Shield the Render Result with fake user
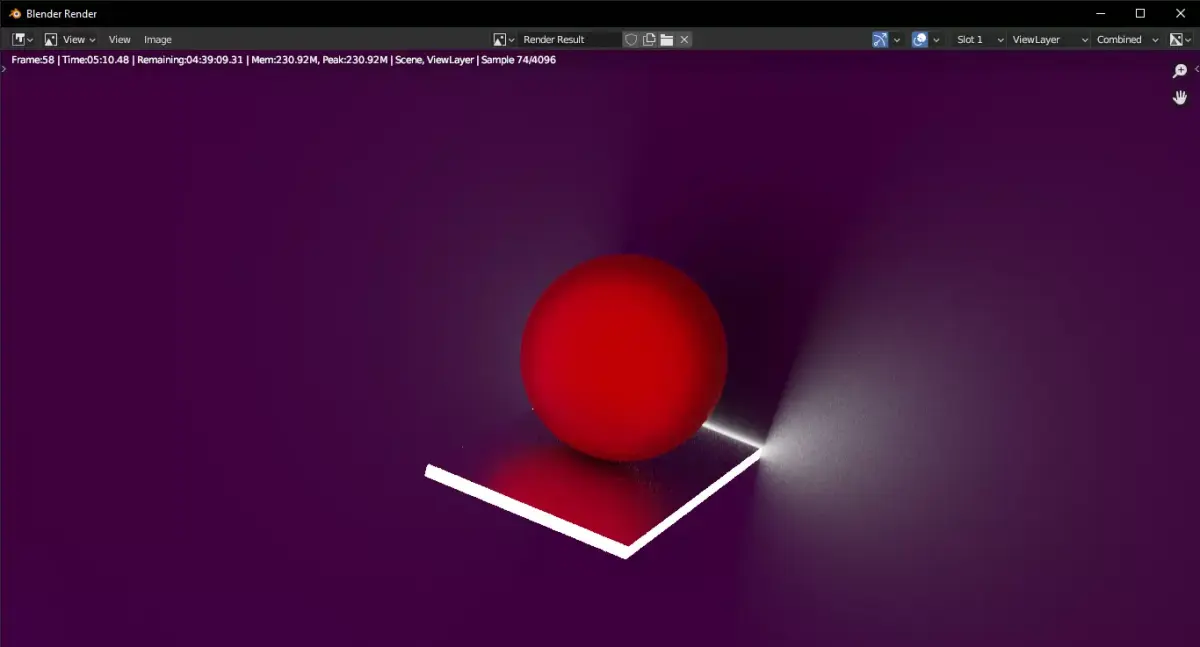The image size is (1200, 647). [631, 39]
